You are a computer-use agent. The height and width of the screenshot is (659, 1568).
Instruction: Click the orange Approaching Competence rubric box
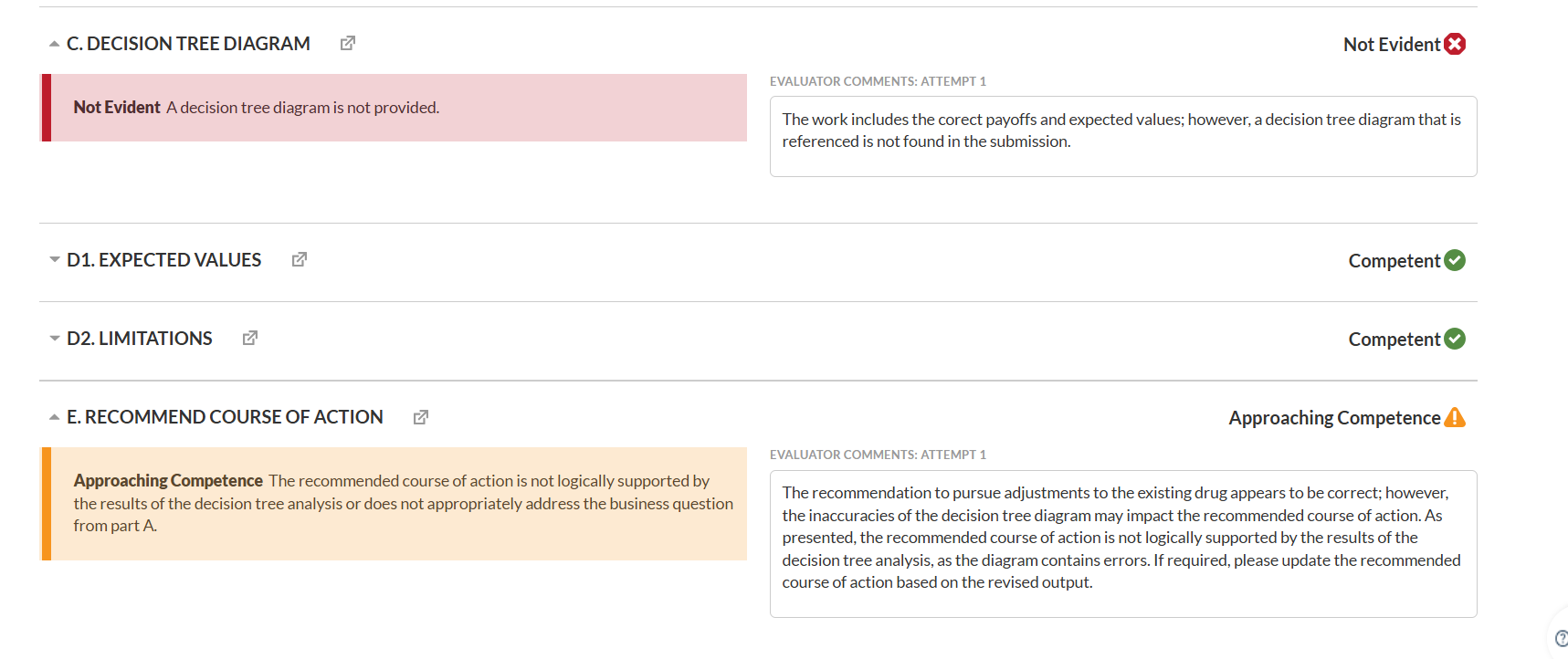(395, 503)
